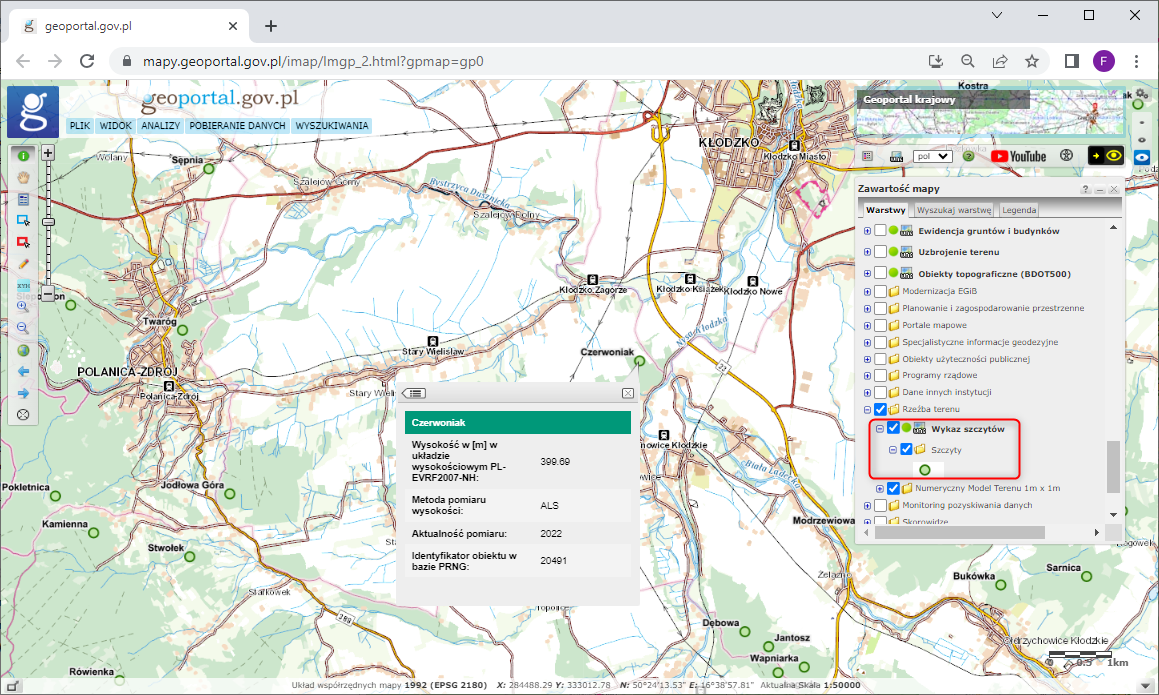Enable Ewidencja gruntów i budynków layer
This screenshot has height=695, width=1159.
[x=880, y=231]
